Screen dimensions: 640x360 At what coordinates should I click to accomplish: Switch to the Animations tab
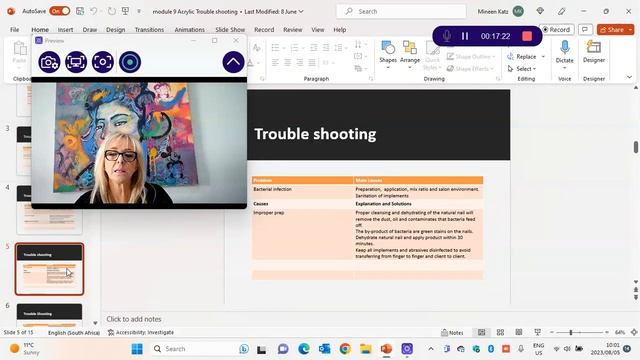[189, 30]
